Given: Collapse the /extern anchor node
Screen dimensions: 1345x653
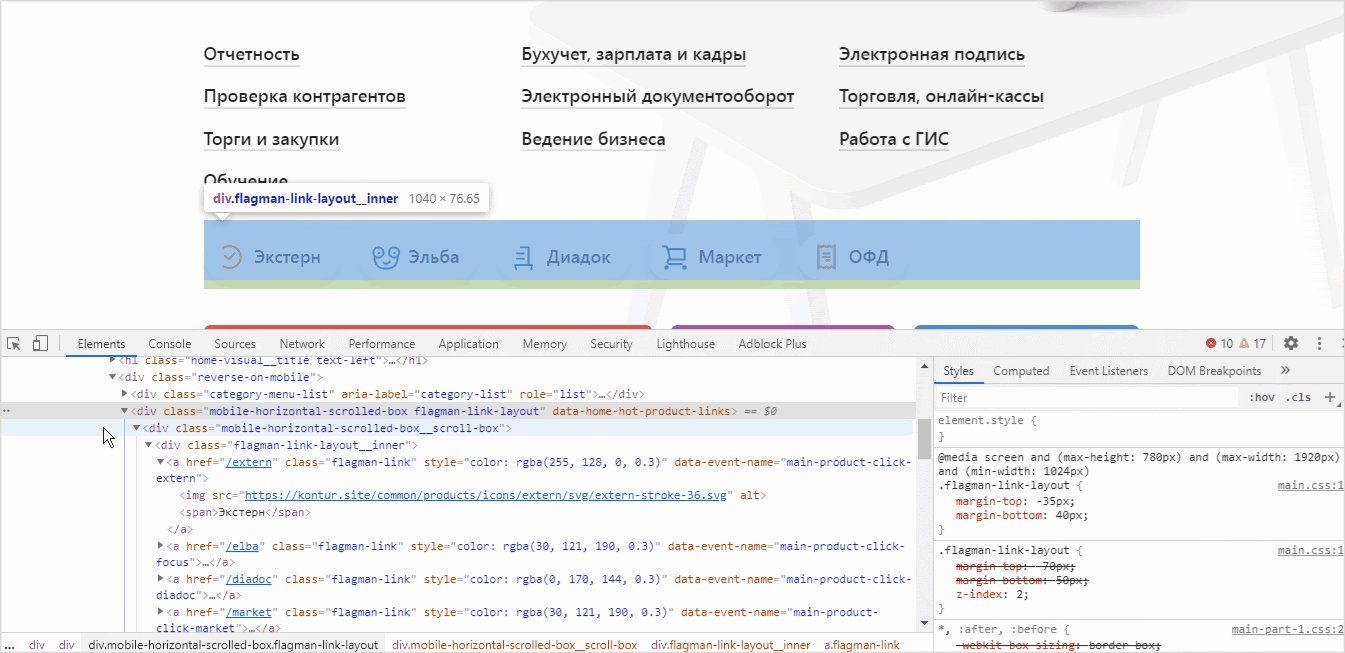Looking at the screenshot, I should [x=161, y=462].
